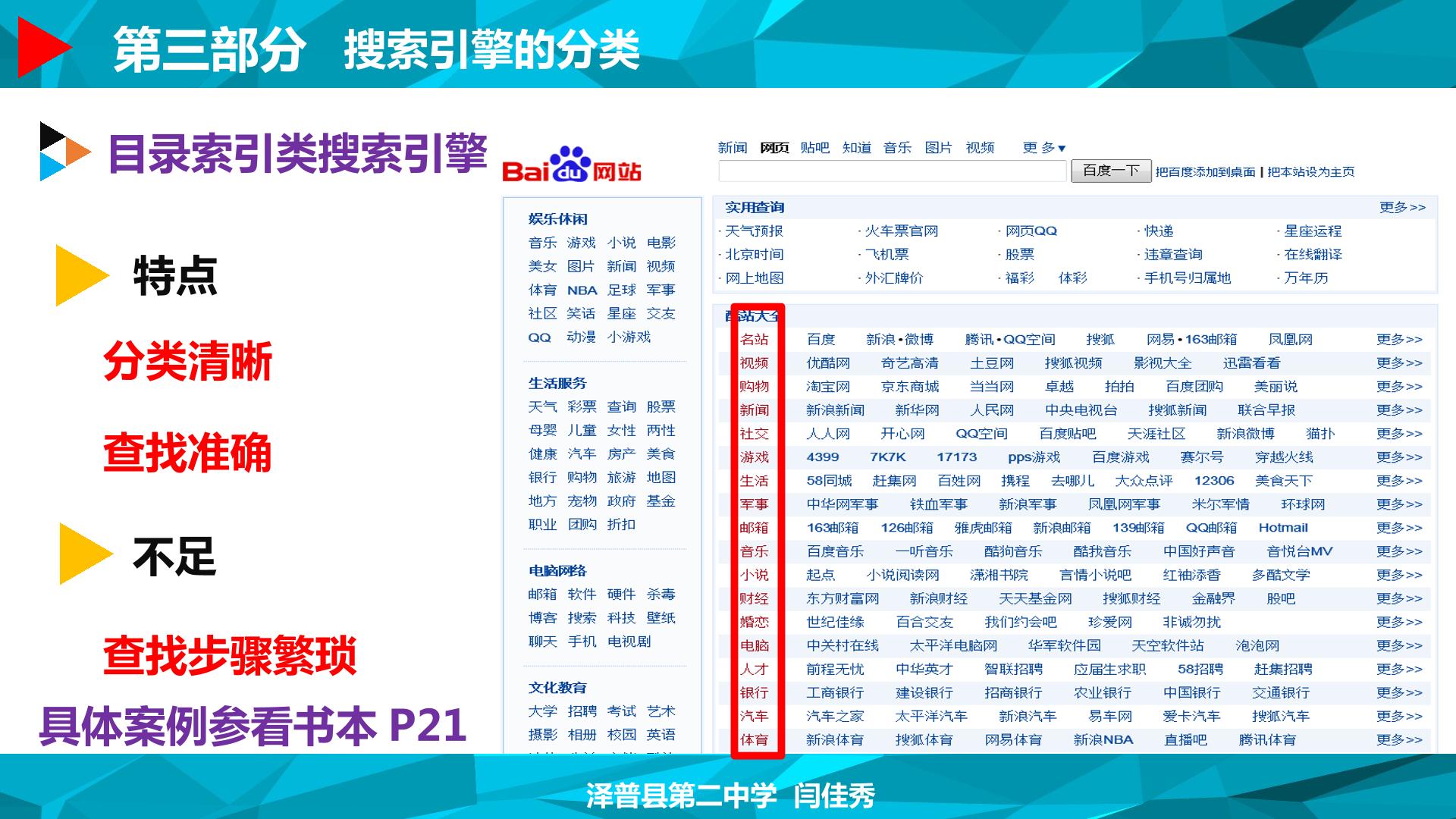Switch to the 贴吧 tab

click(x=815, y=148)
